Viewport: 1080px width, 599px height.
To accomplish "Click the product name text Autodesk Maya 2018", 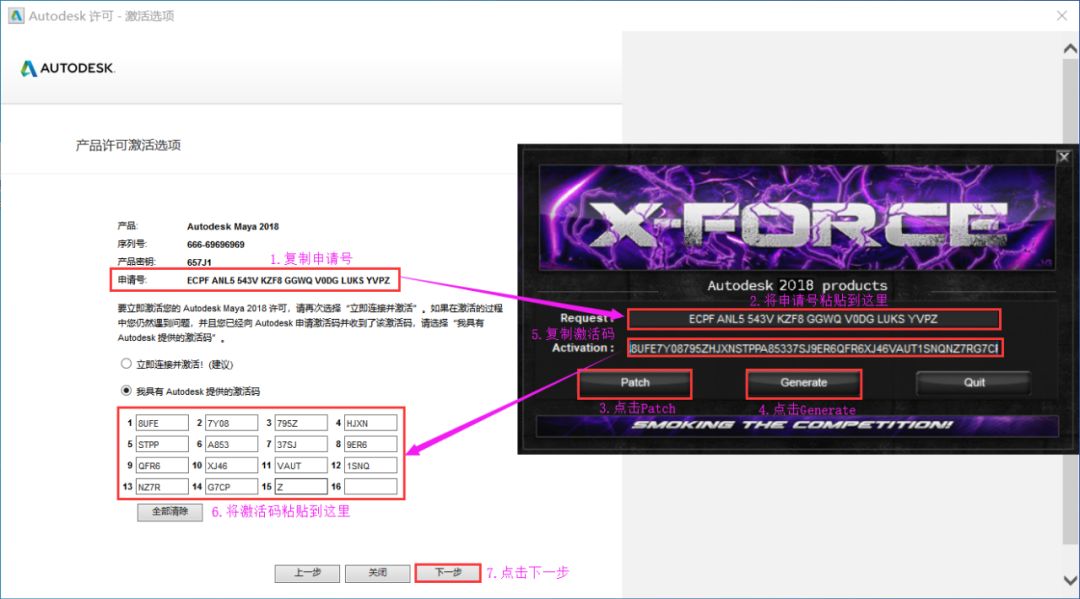I will click(x=233, y=227).
